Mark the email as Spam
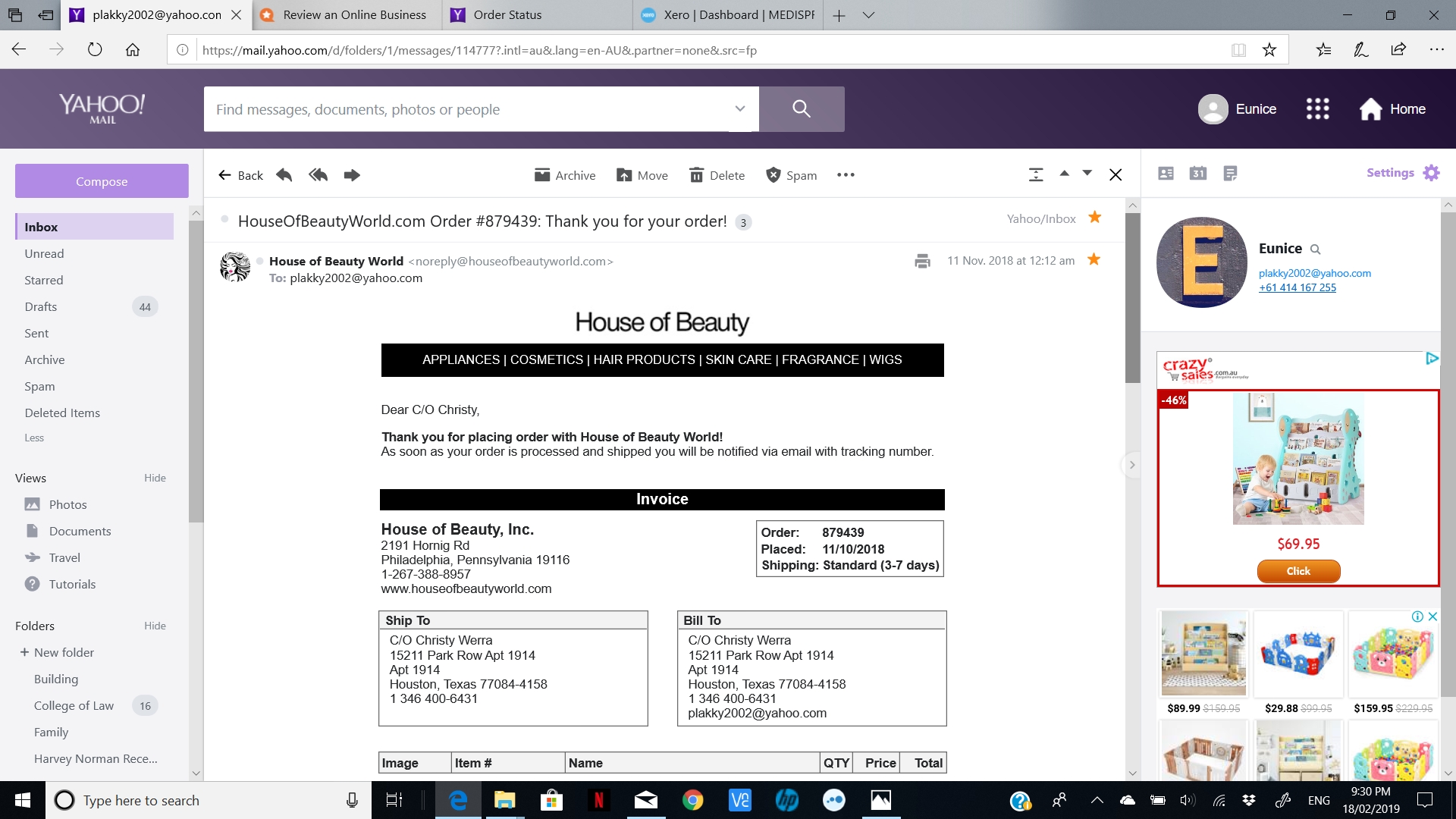The image size is (1456, 819). point(791,174)
